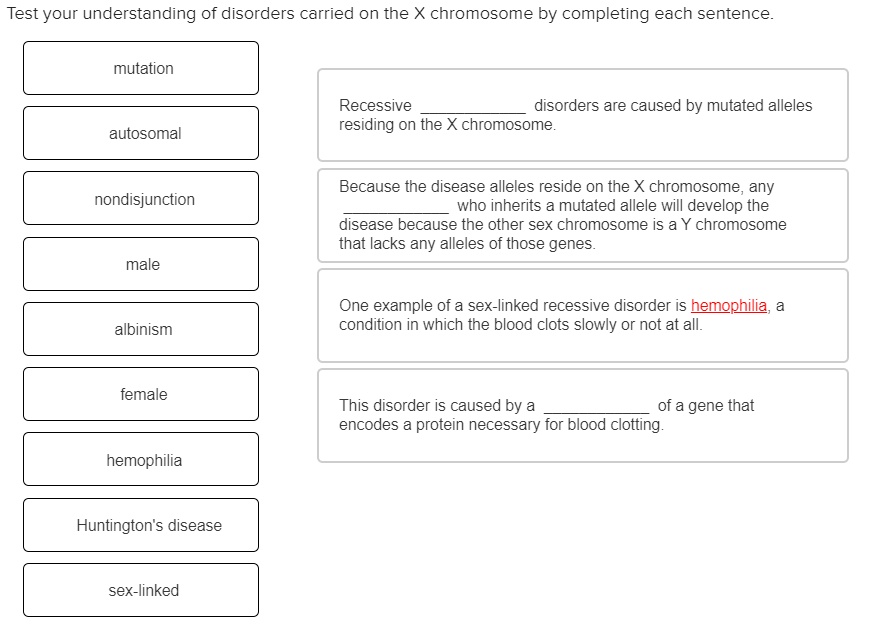
Task: Click the red 'hemophilia' link in the third sentence
Action: pos(729,305)
